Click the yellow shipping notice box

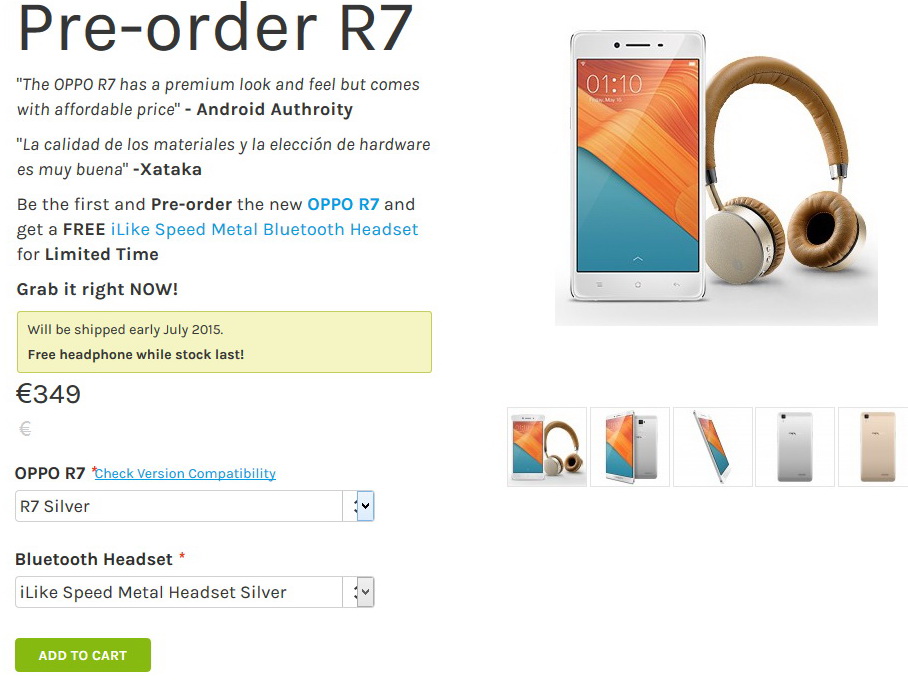click(x=224, y=342)
